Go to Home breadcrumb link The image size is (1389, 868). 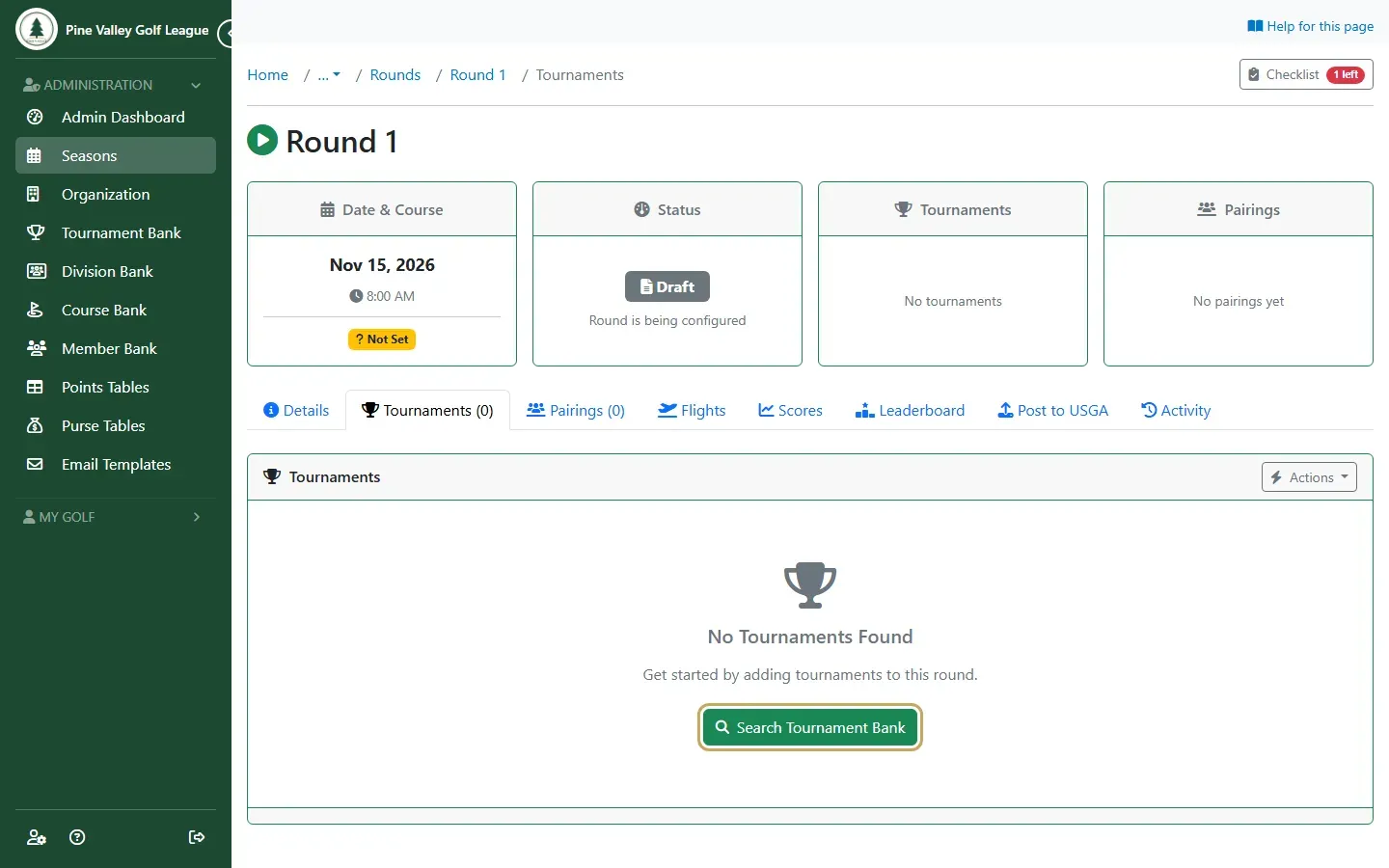coord(267,75)
